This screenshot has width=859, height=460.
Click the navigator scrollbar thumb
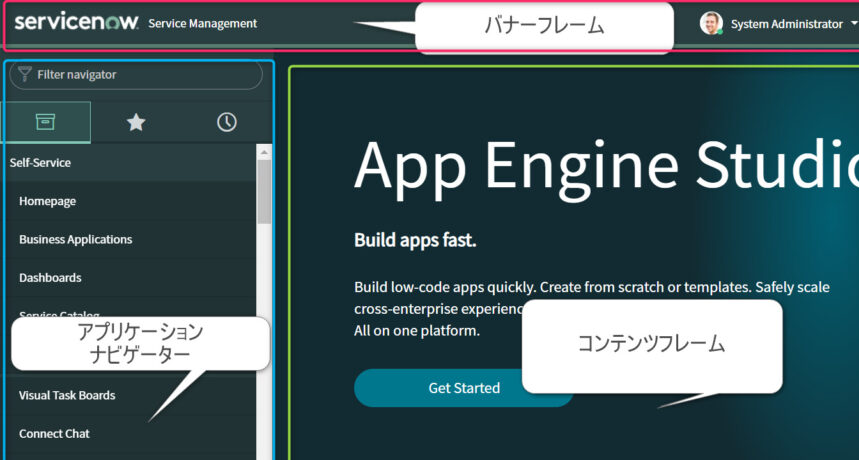[x=264, y=191]
